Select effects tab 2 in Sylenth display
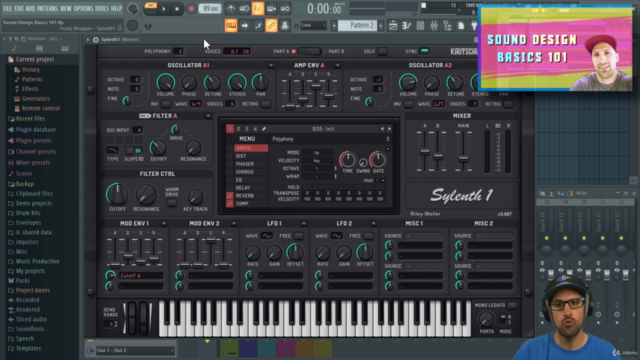640x360 pixels. 238,129
